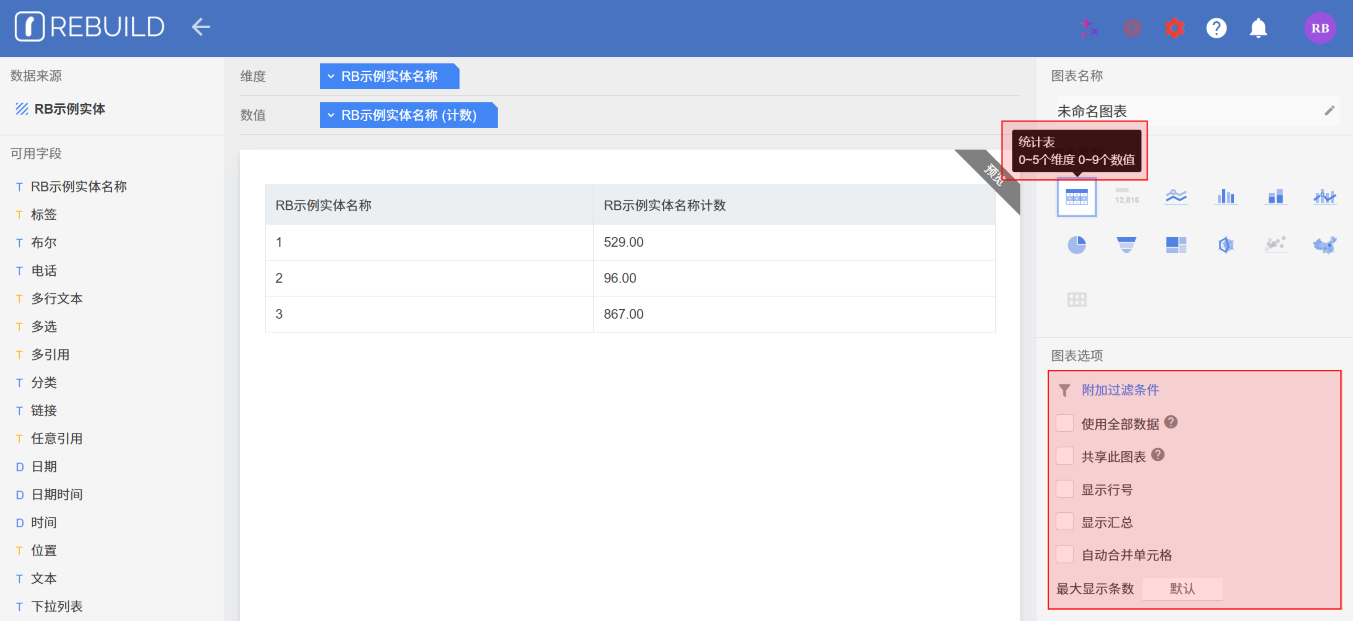This screenshot has height=621, width=1353.
Task: Select the stacked bar chart type
Action: pos(1275,197)
